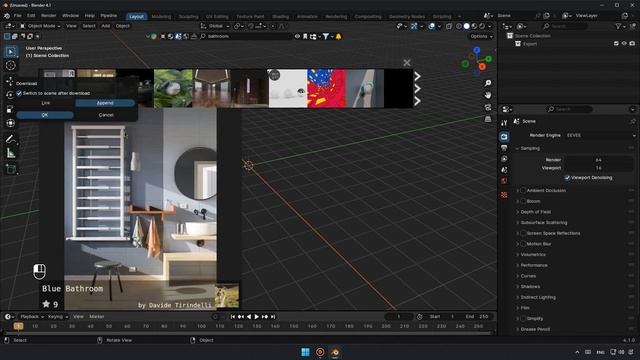Toggle camera view icon in viewport
This screenshot has width=640, height=360.
click(x=488, y=107)
